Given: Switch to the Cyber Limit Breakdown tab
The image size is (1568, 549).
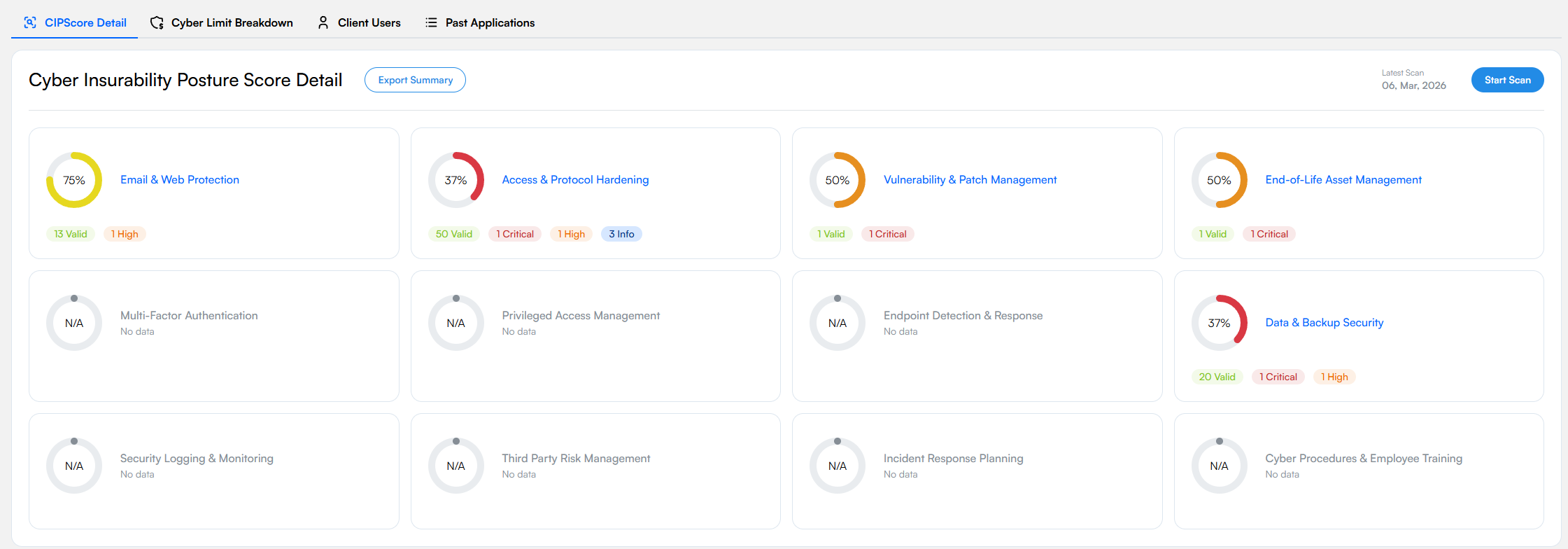Looking at the screenshot, I should tap(232, 22).
